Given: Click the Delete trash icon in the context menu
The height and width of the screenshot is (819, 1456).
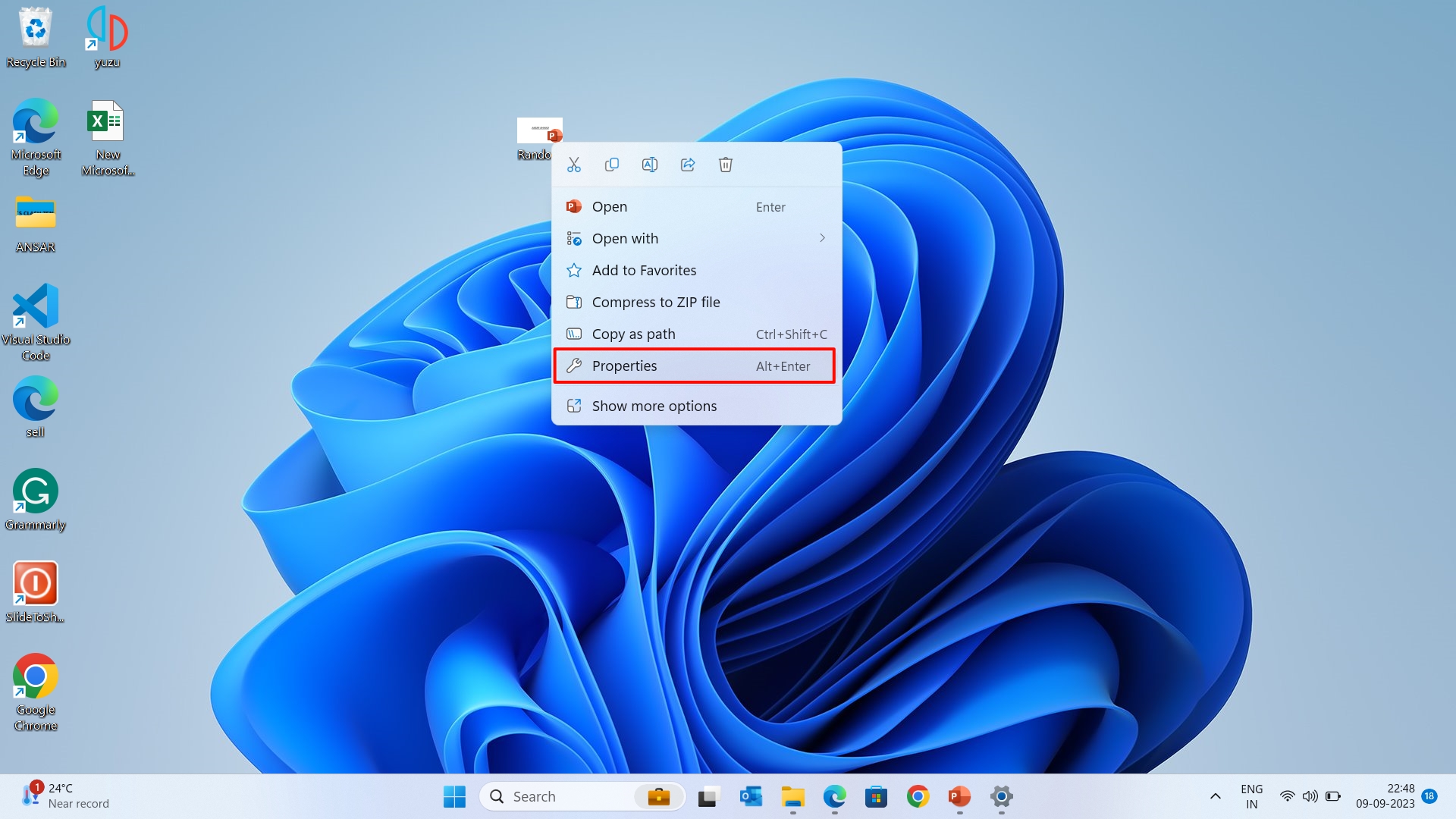Looking at the screenshot, I should click(726, 165).
